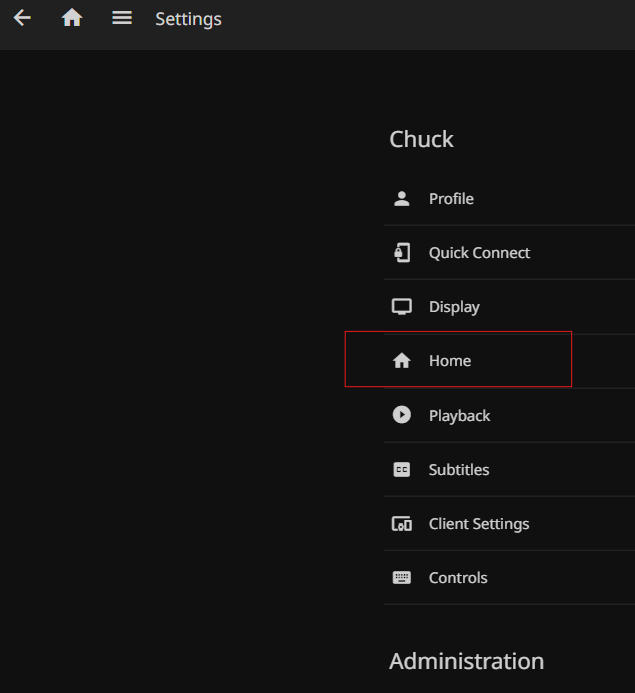Click the back arrow in the header
The width and height of the screenshot is (635, 693).
22,18
